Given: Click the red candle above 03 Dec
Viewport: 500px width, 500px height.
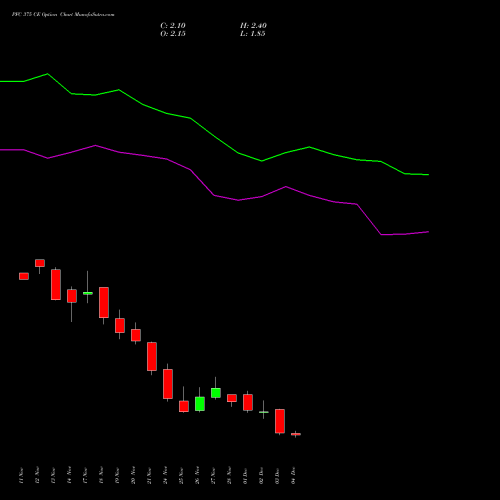Looking at the screenshot, I should pos(280,421).
